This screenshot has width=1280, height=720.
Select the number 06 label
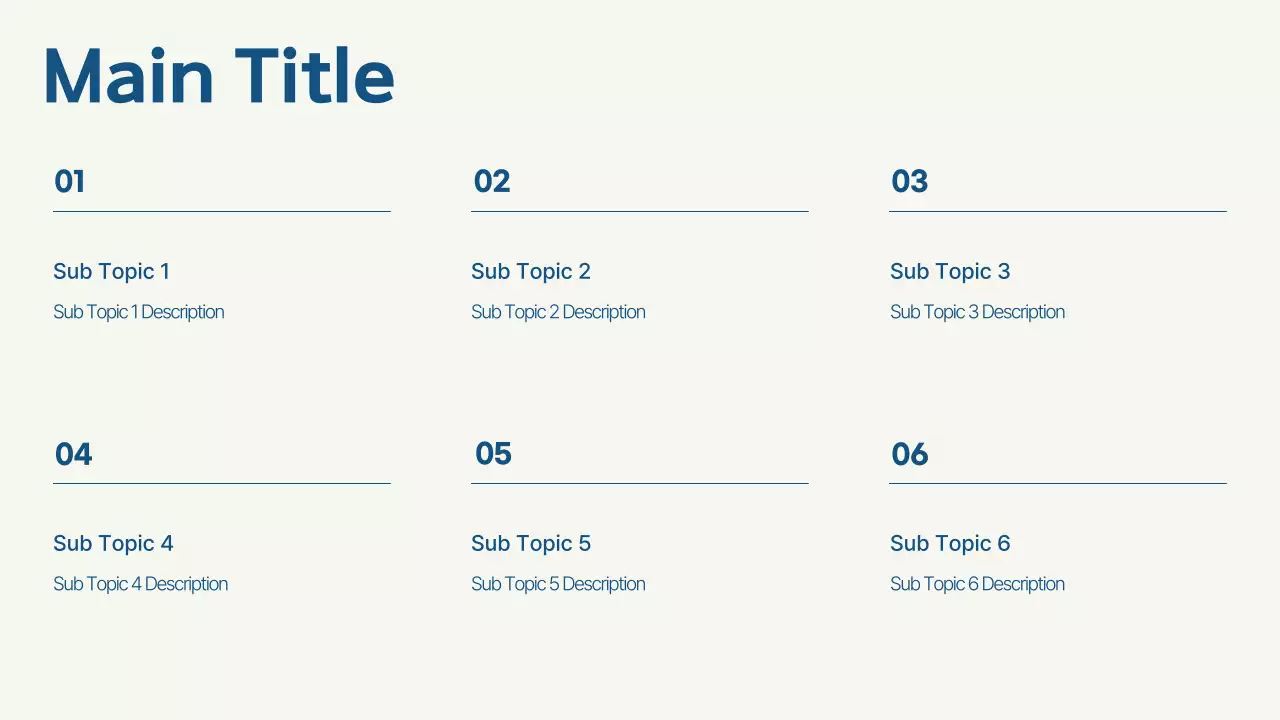[909, 454]
